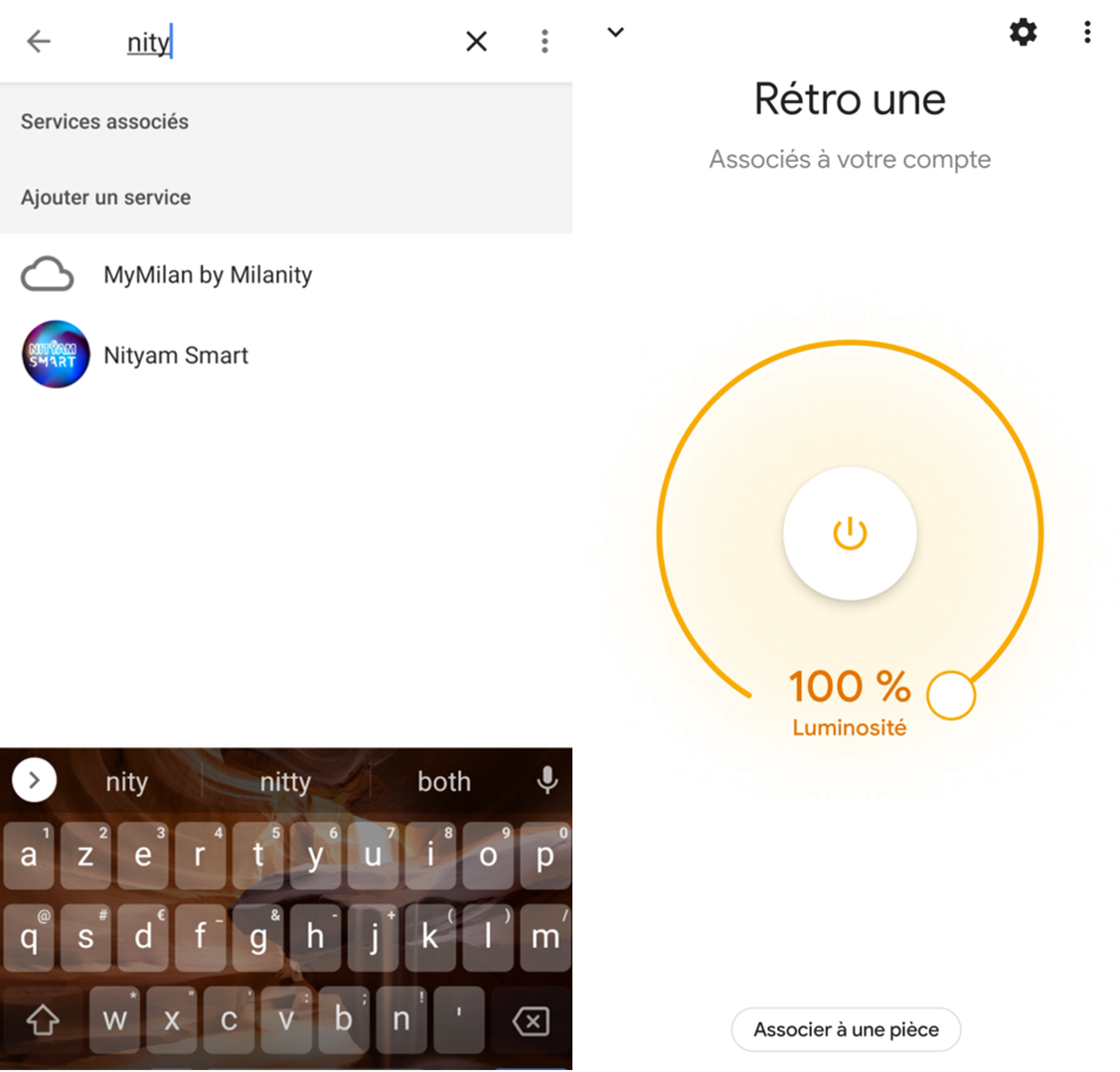Open device settings gear icon

[1023, 32]
